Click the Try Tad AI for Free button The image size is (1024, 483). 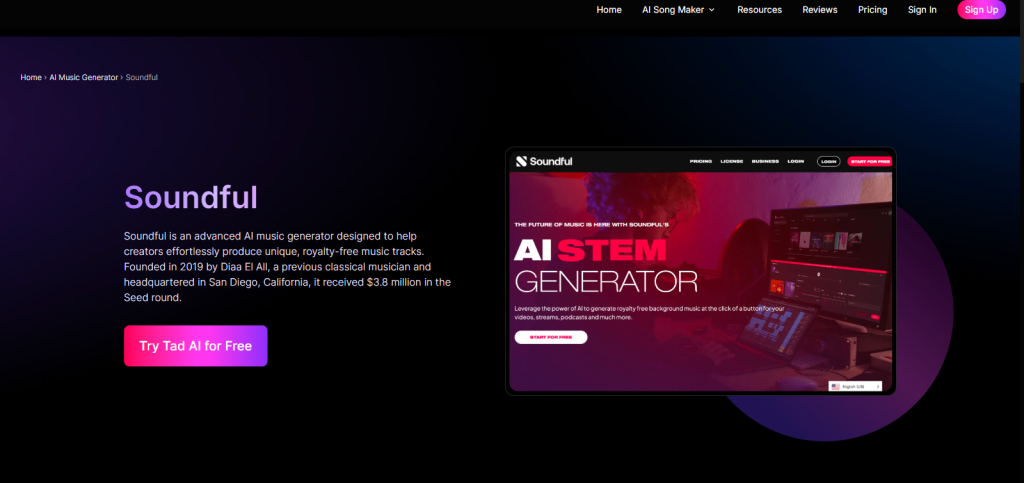pos(195,346)
